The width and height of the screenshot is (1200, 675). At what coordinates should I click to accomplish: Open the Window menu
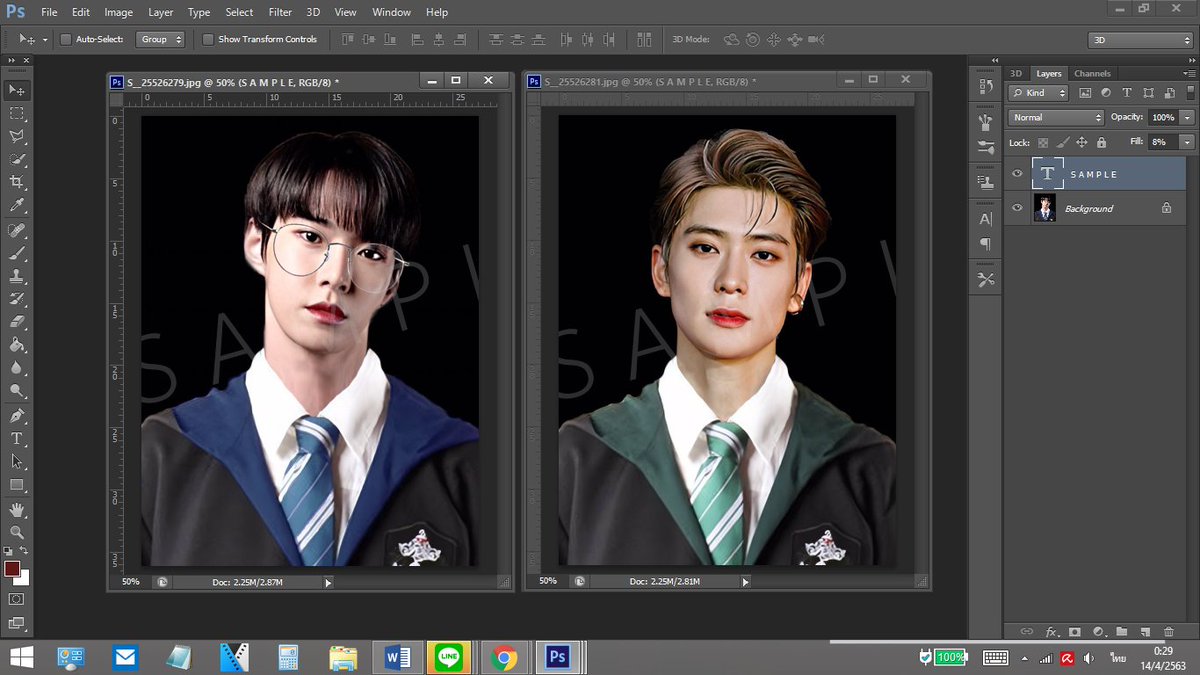(x=391, y=12)
